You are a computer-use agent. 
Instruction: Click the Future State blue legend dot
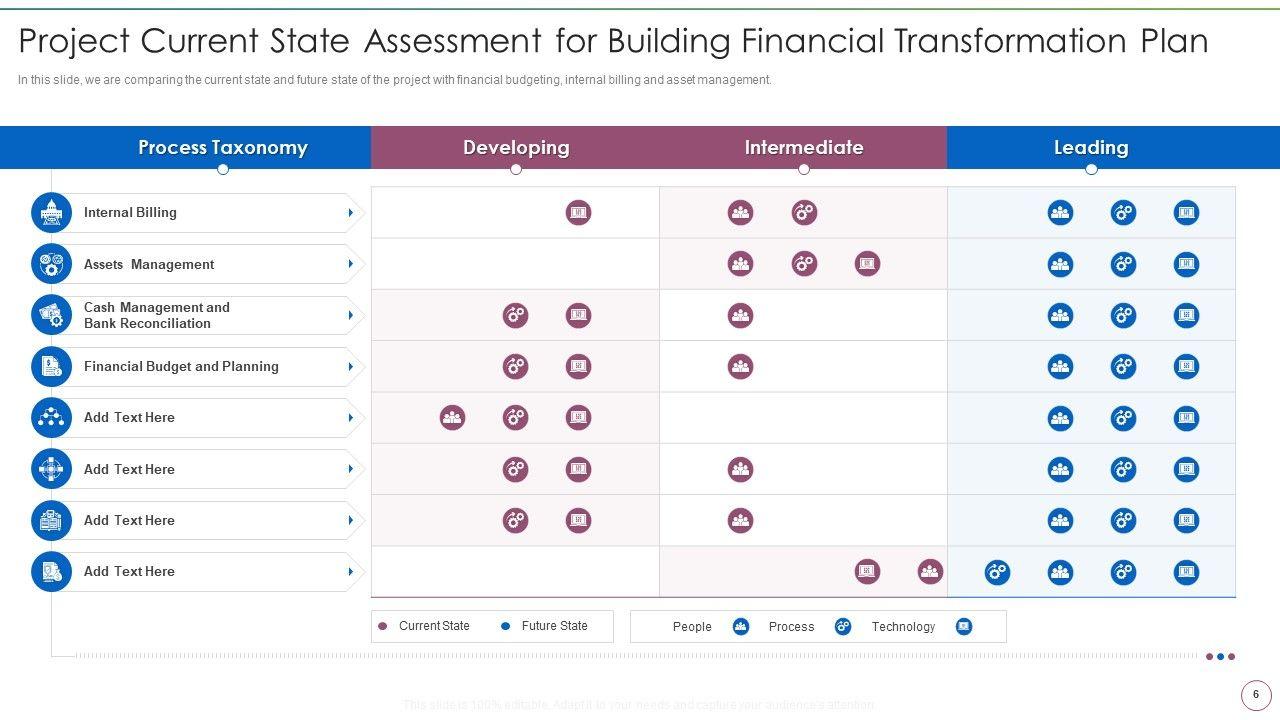click(506, 627)
